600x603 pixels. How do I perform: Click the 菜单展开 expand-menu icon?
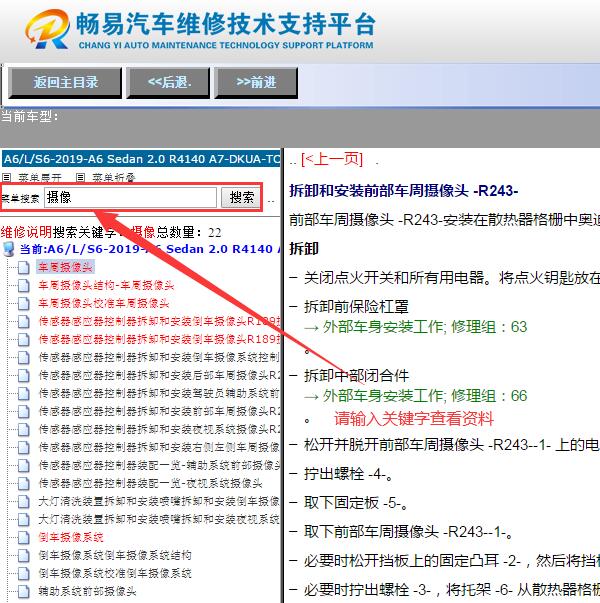coord(7,177)
